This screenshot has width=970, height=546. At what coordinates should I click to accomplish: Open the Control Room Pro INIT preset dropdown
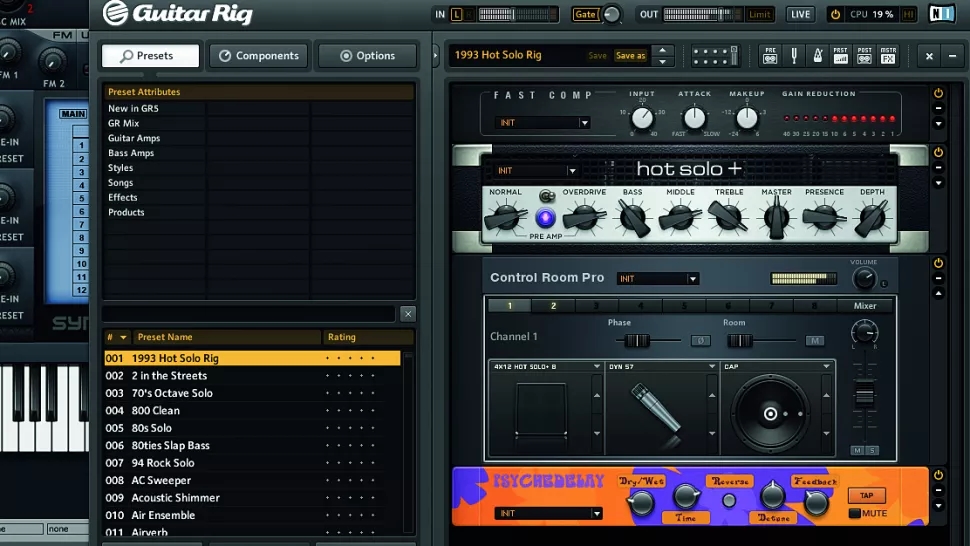pos(658,279)
